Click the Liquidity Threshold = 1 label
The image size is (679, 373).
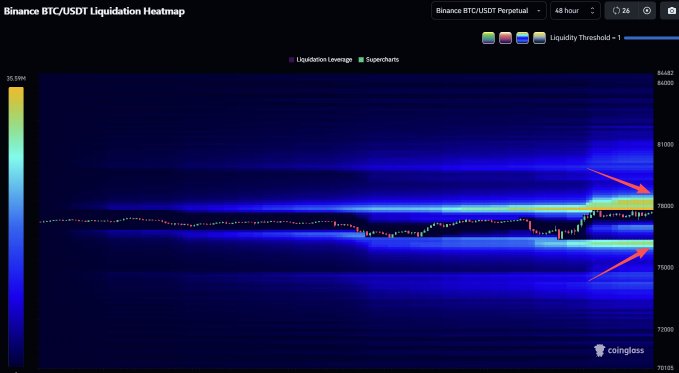(585, 38)
